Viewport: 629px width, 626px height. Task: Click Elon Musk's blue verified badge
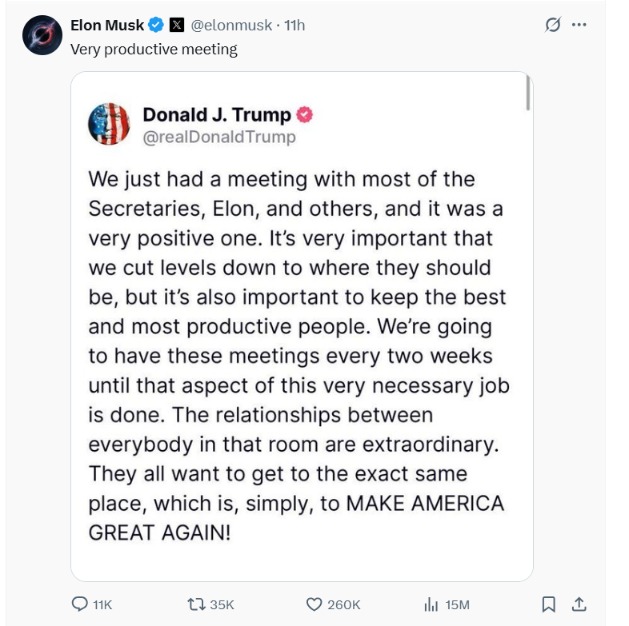tap(156, 25)
